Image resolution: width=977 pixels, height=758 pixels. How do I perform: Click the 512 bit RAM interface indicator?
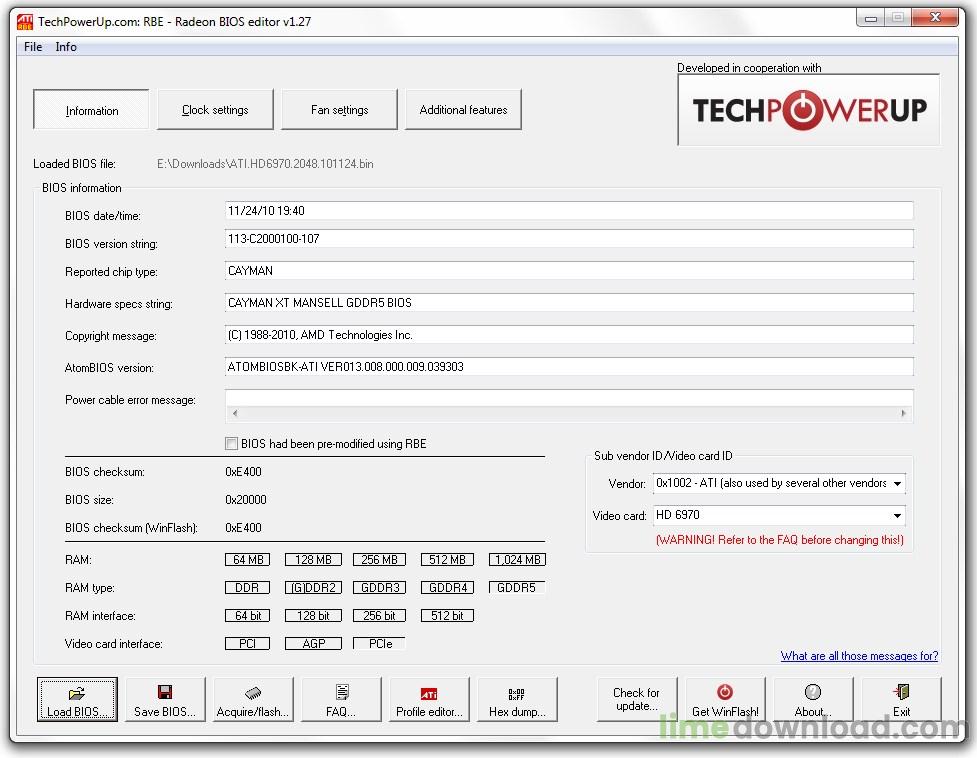[x=447, y=615]
